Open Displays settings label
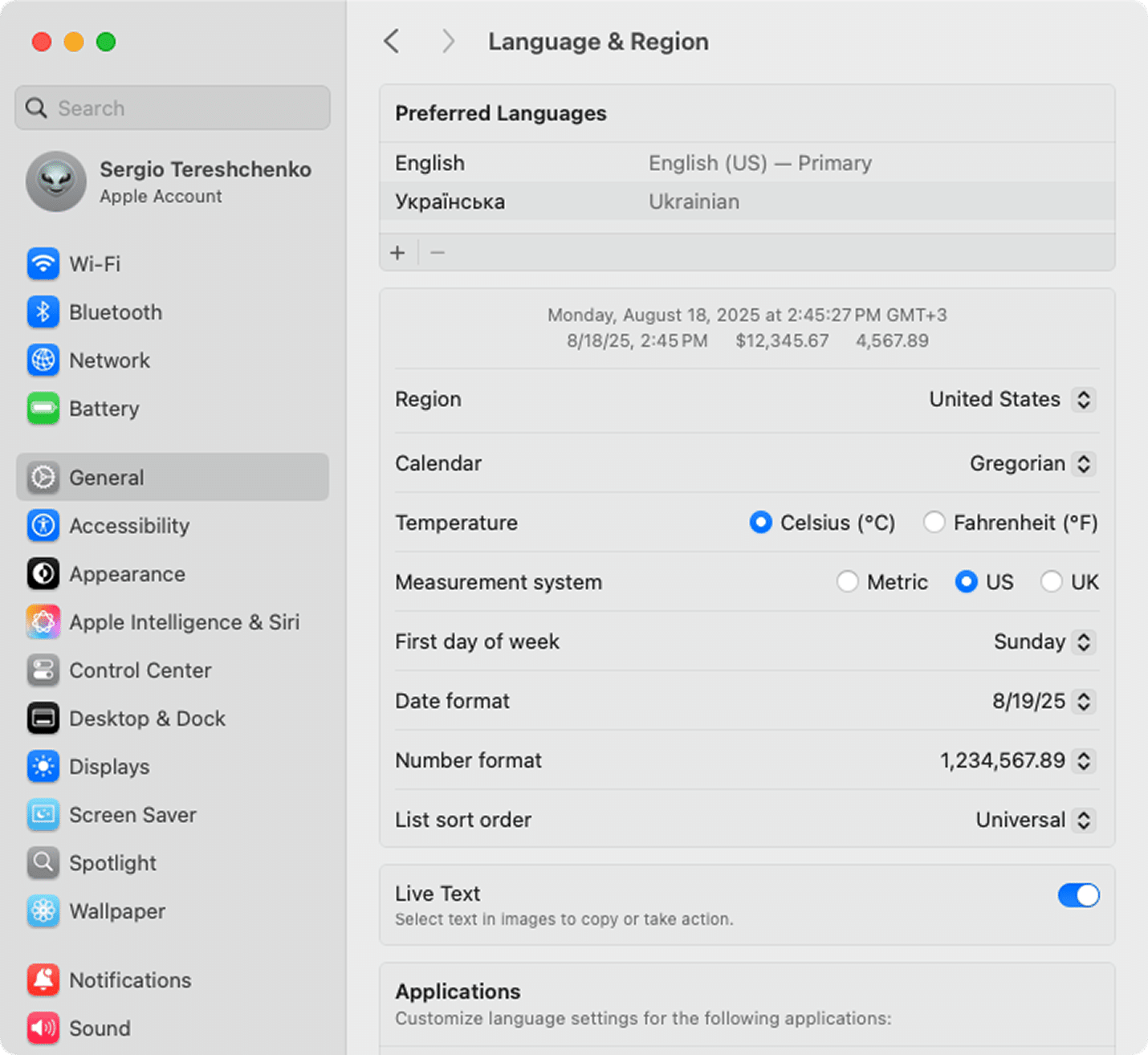Screen dimensions: 1148x1055 pos(109,767)
